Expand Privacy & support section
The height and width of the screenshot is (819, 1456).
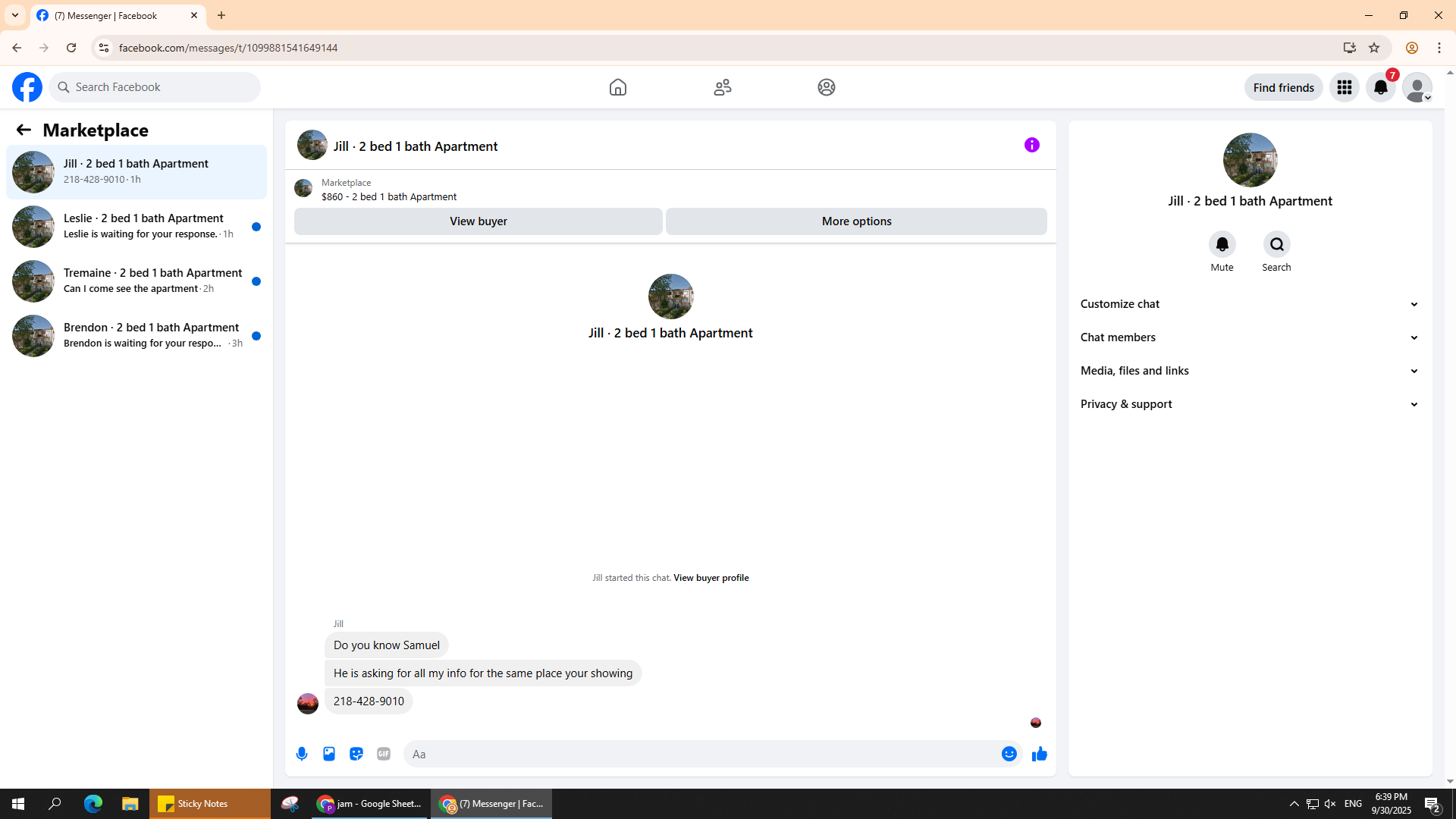(x=1249, y=404)
